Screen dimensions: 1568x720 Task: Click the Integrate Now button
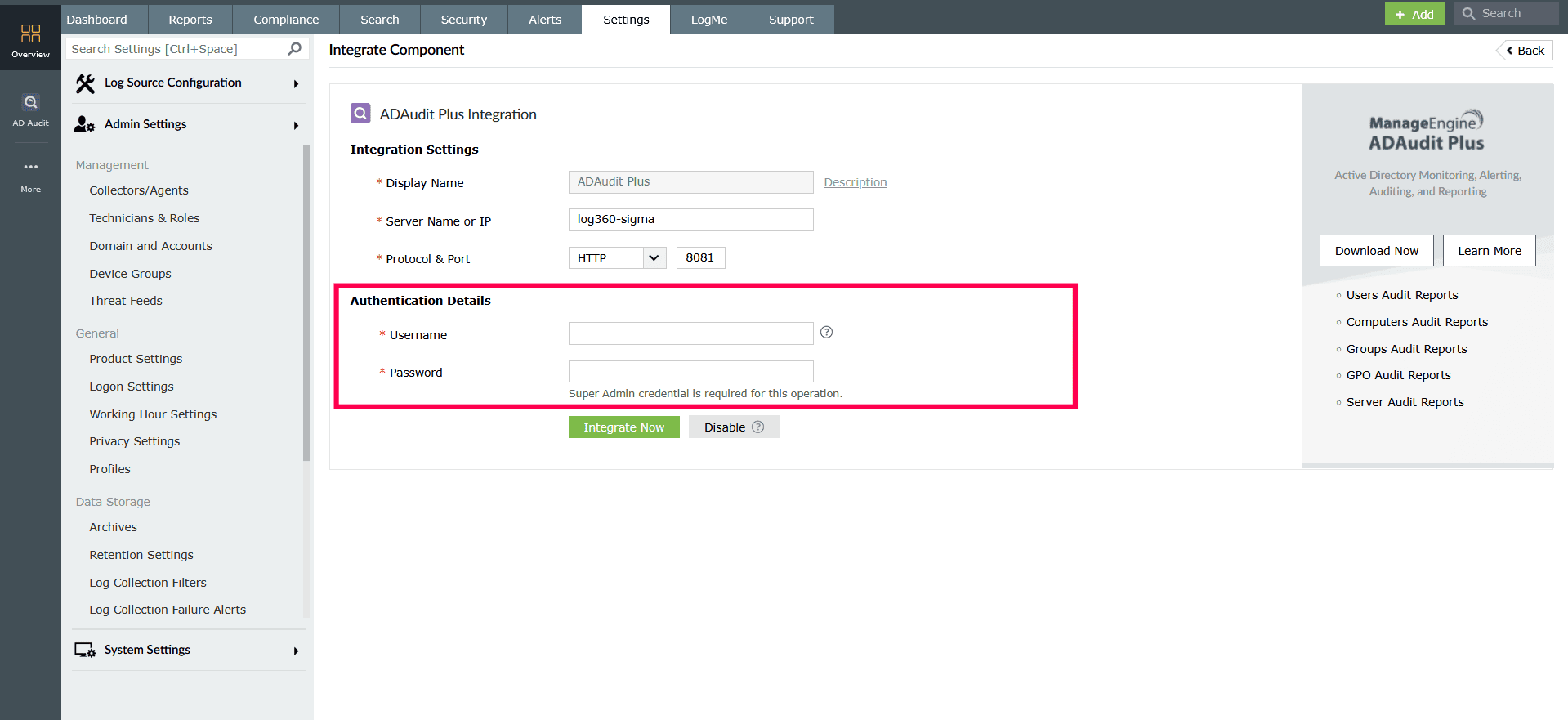pos(624,427)
